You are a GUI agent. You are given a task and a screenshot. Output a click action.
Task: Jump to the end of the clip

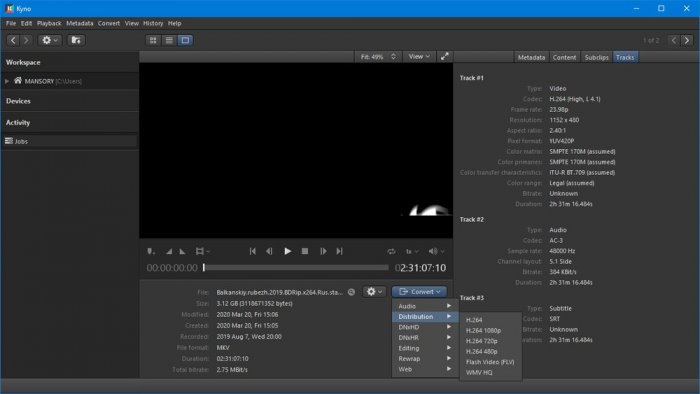pyautogui.click(x=339, y=252)
